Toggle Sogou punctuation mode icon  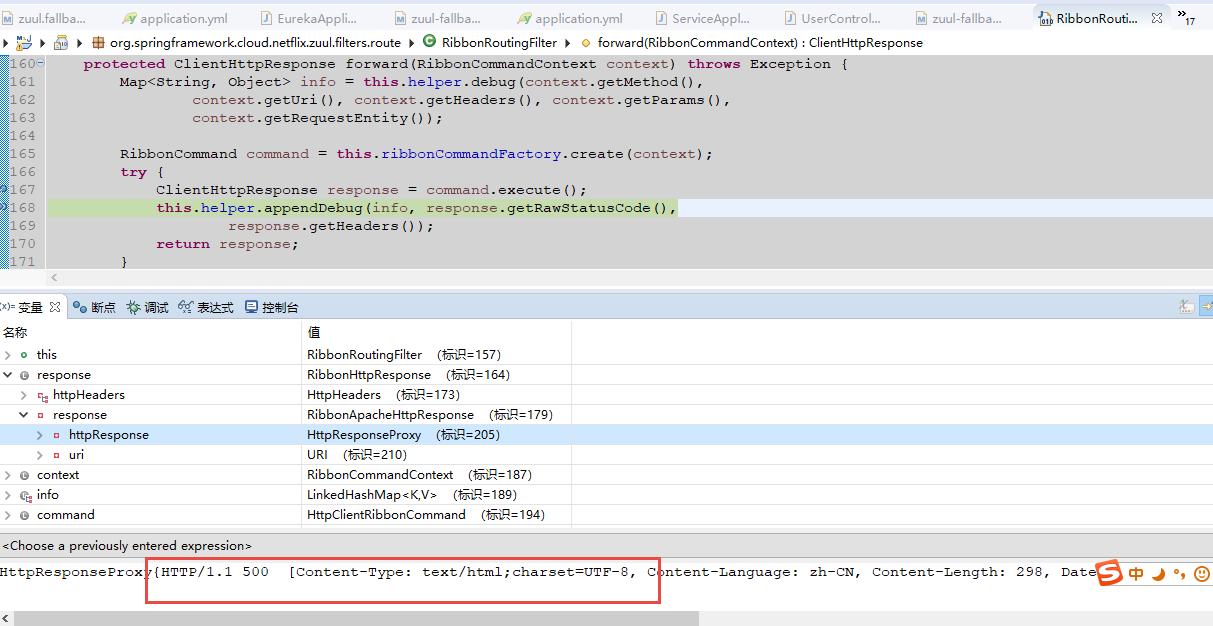pyautogui.click(x=1179, y=574)
